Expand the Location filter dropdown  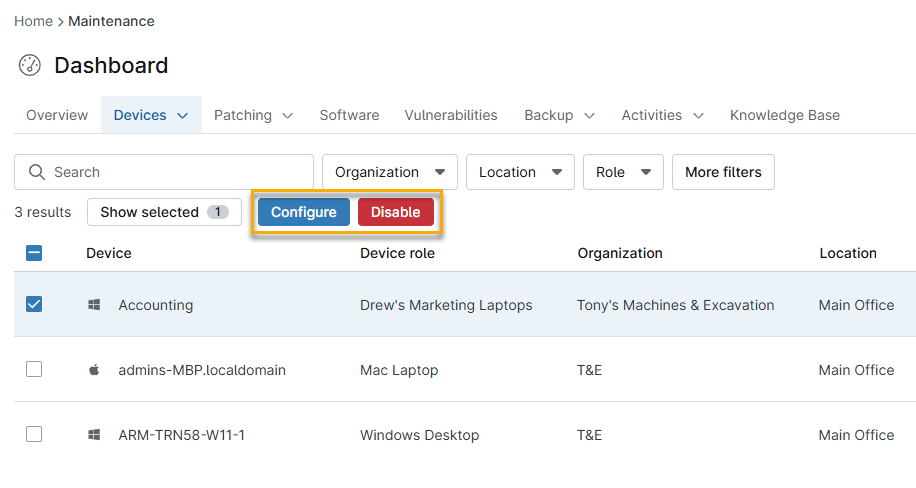coord(520,172)
